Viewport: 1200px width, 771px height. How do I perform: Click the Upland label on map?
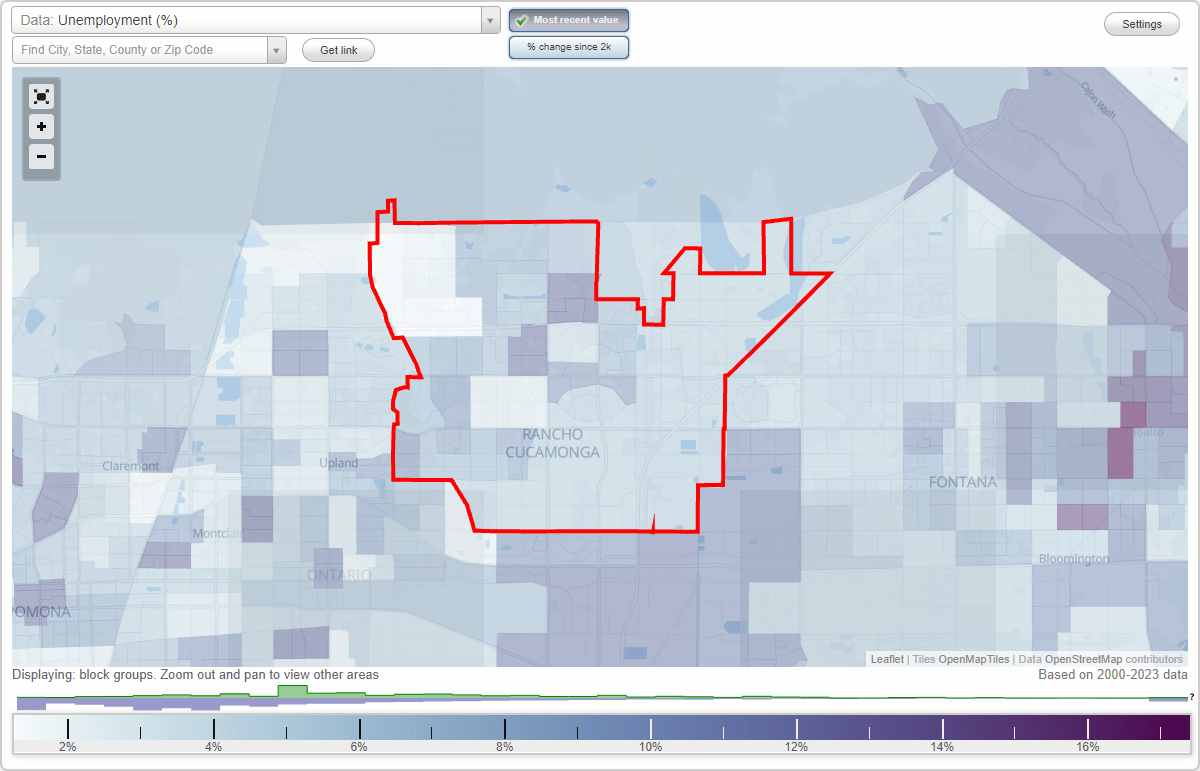click(x=338, y=463)
